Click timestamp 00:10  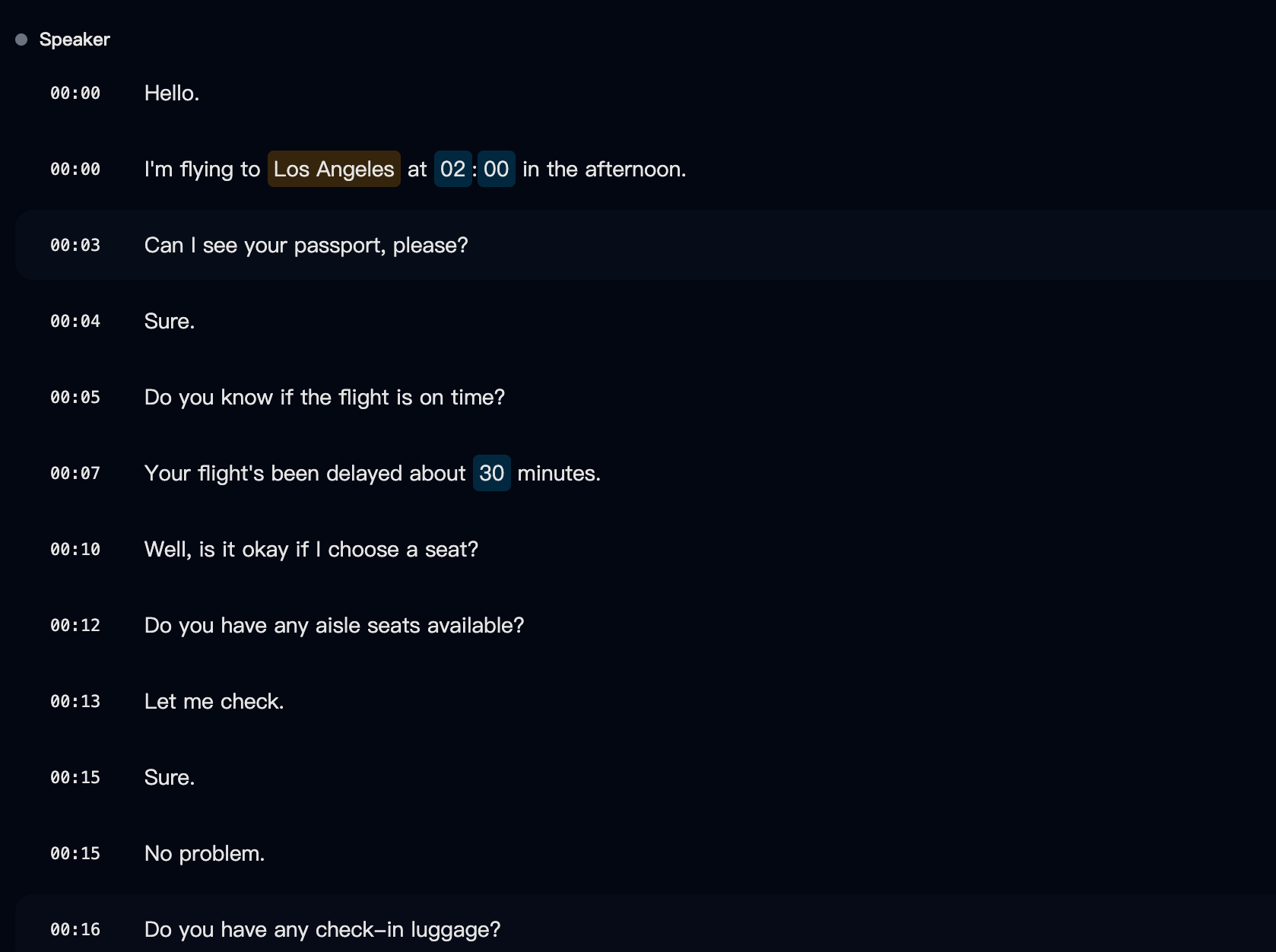point(75,549)
